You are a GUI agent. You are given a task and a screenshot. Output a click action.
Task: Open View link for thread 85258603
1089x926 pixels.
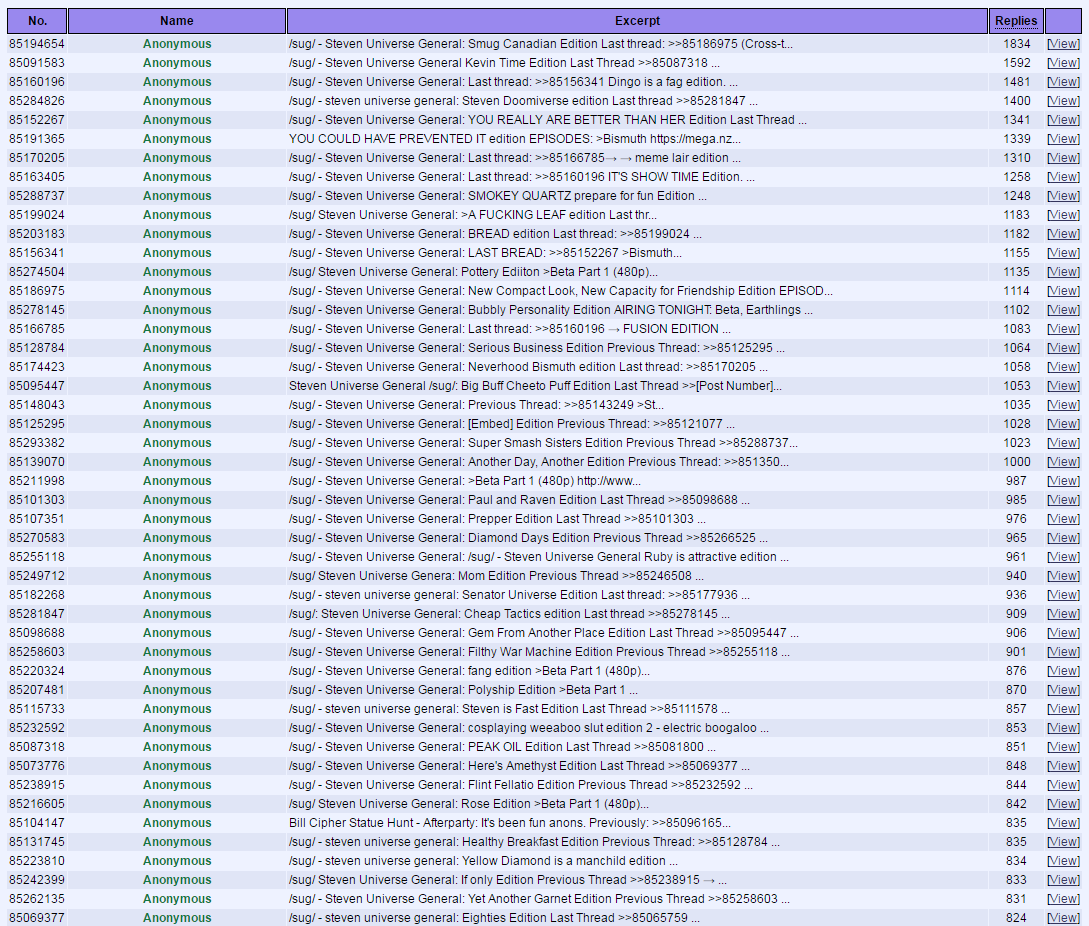tap(1063, 652)
